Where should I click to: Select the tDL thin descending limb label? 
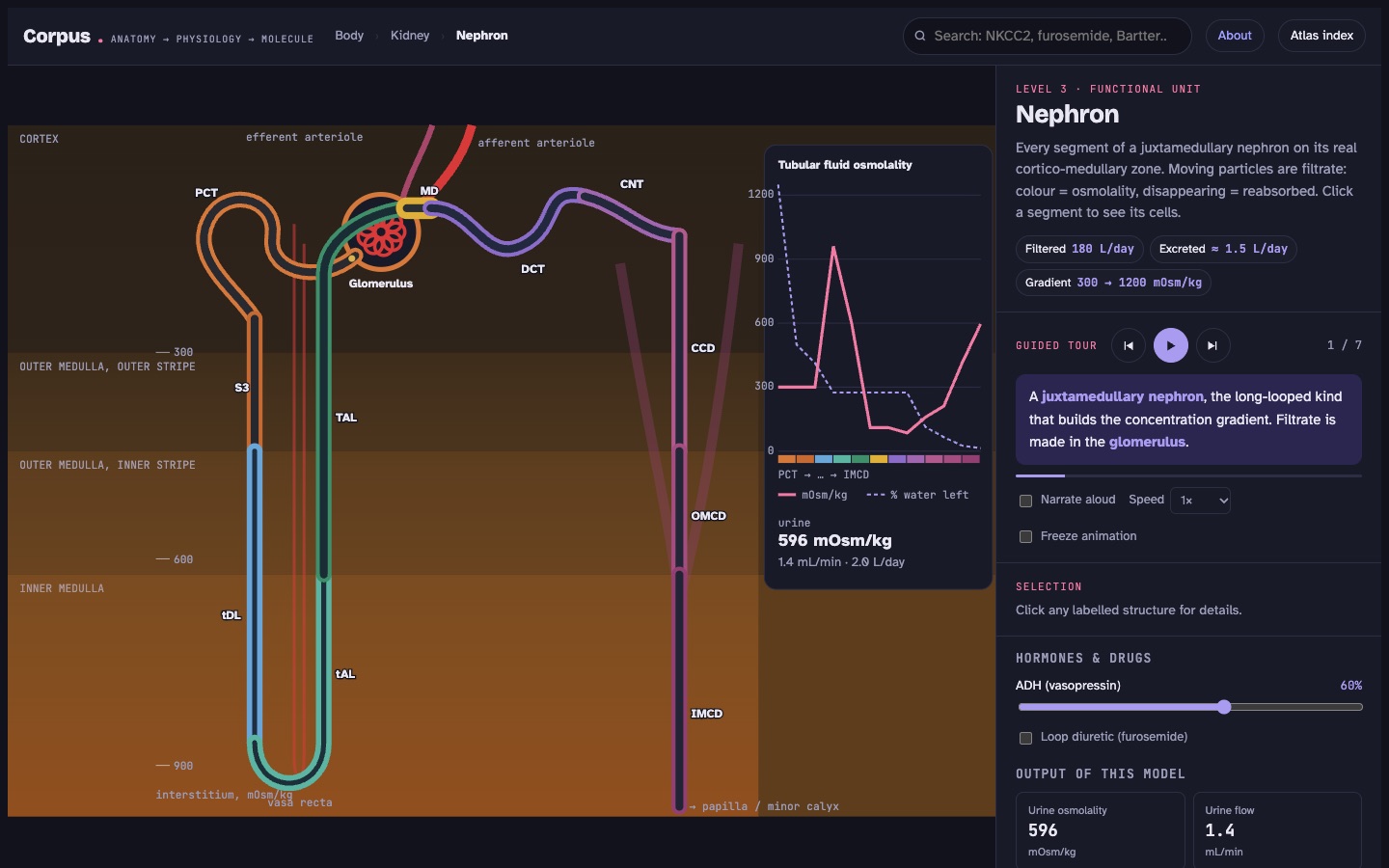click(231, 615)
